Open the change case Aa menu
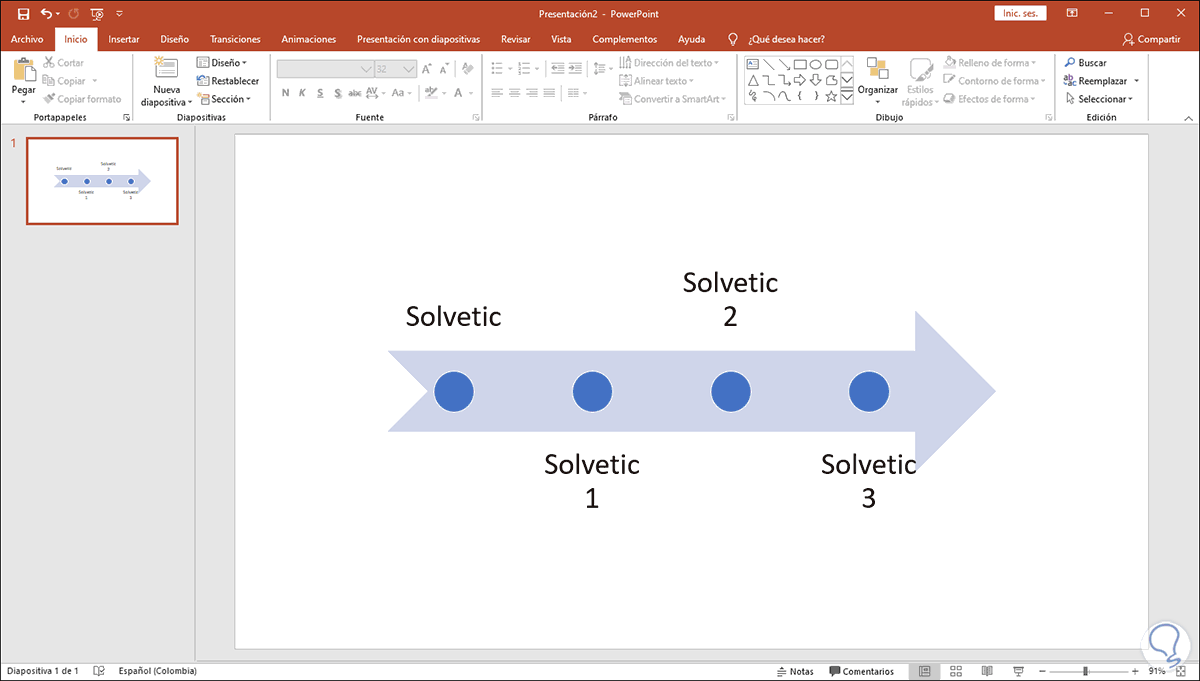Image resolution: width=1200 pixels, height=681 pixels. pos(402,93)
